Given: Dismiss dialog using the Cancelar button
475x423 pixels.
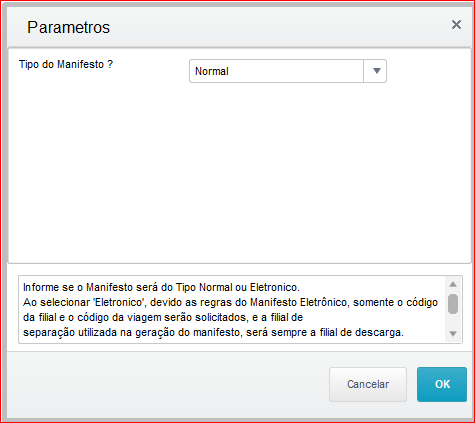Looking at the screenshot, I should click(x=368, y=384).
